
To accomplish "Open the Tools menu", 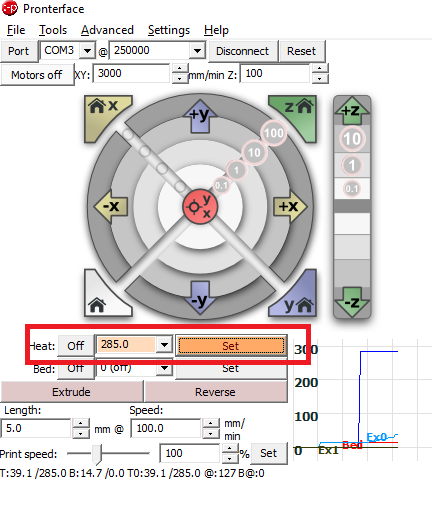I will (53, 30).
